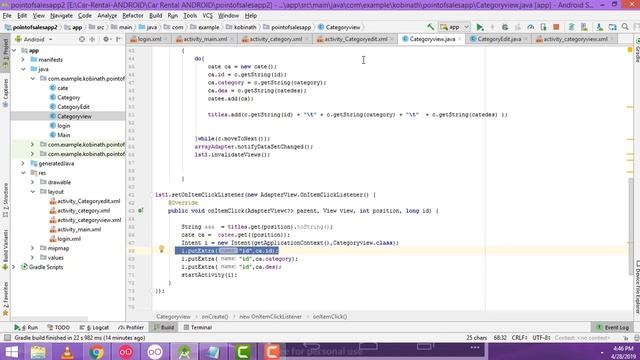Collapse the java folder
This screenshot has height=360, width=640.
click(23, 69)
